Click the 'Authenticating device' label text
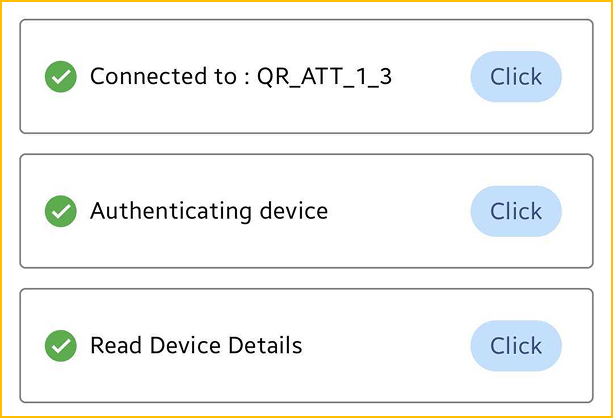This screenshot has width=613, height=418. pos(208,211)
